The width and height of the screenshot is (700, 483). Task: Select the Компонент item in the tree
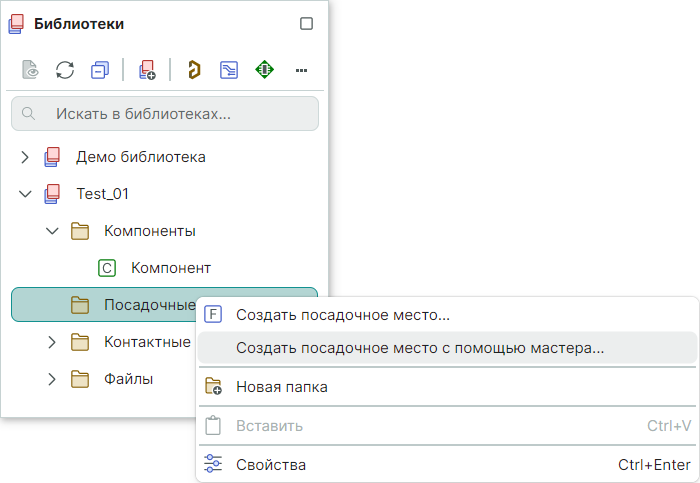[170, 268]
